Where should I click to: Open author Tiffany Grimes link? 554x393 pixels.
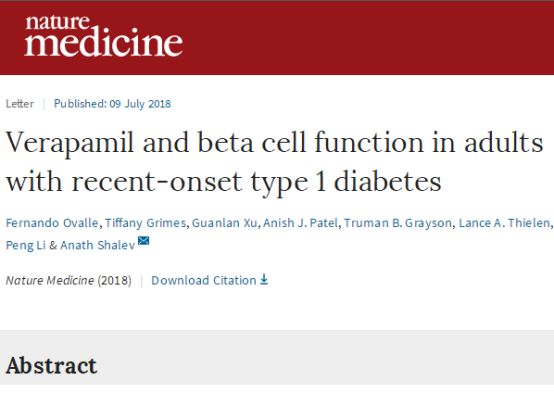coord(145,223)
